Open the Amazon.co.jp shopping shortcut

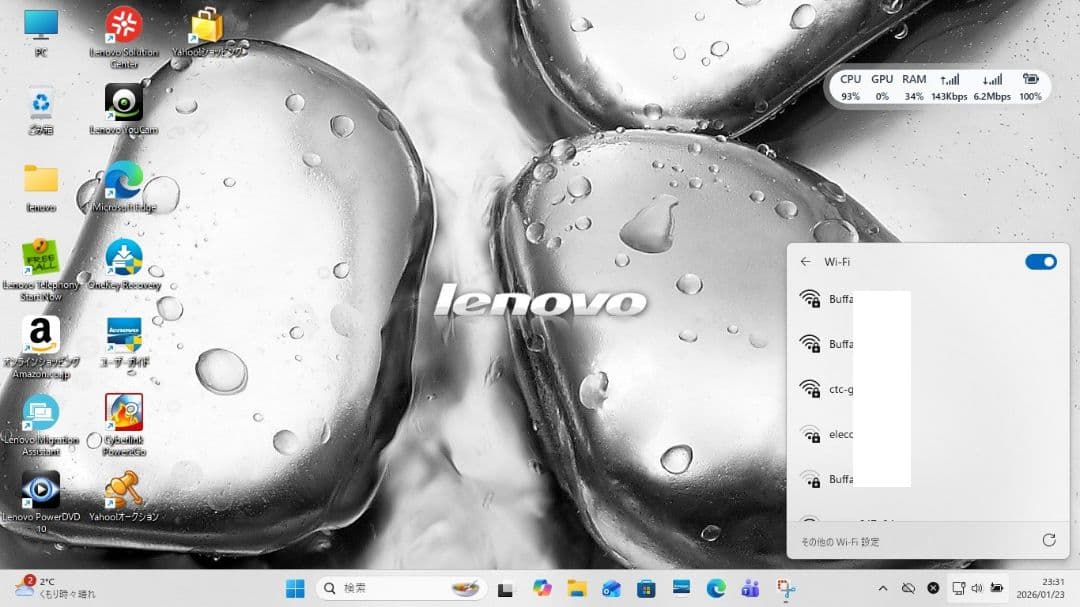coord(41,347)
